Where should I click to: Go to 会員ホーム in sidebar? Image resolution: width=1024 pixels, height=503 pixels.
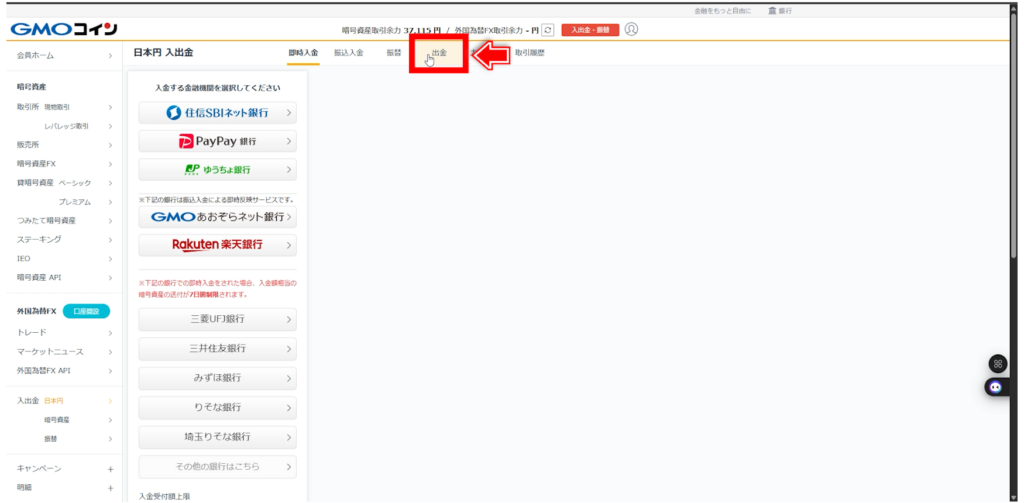[65, 56]
